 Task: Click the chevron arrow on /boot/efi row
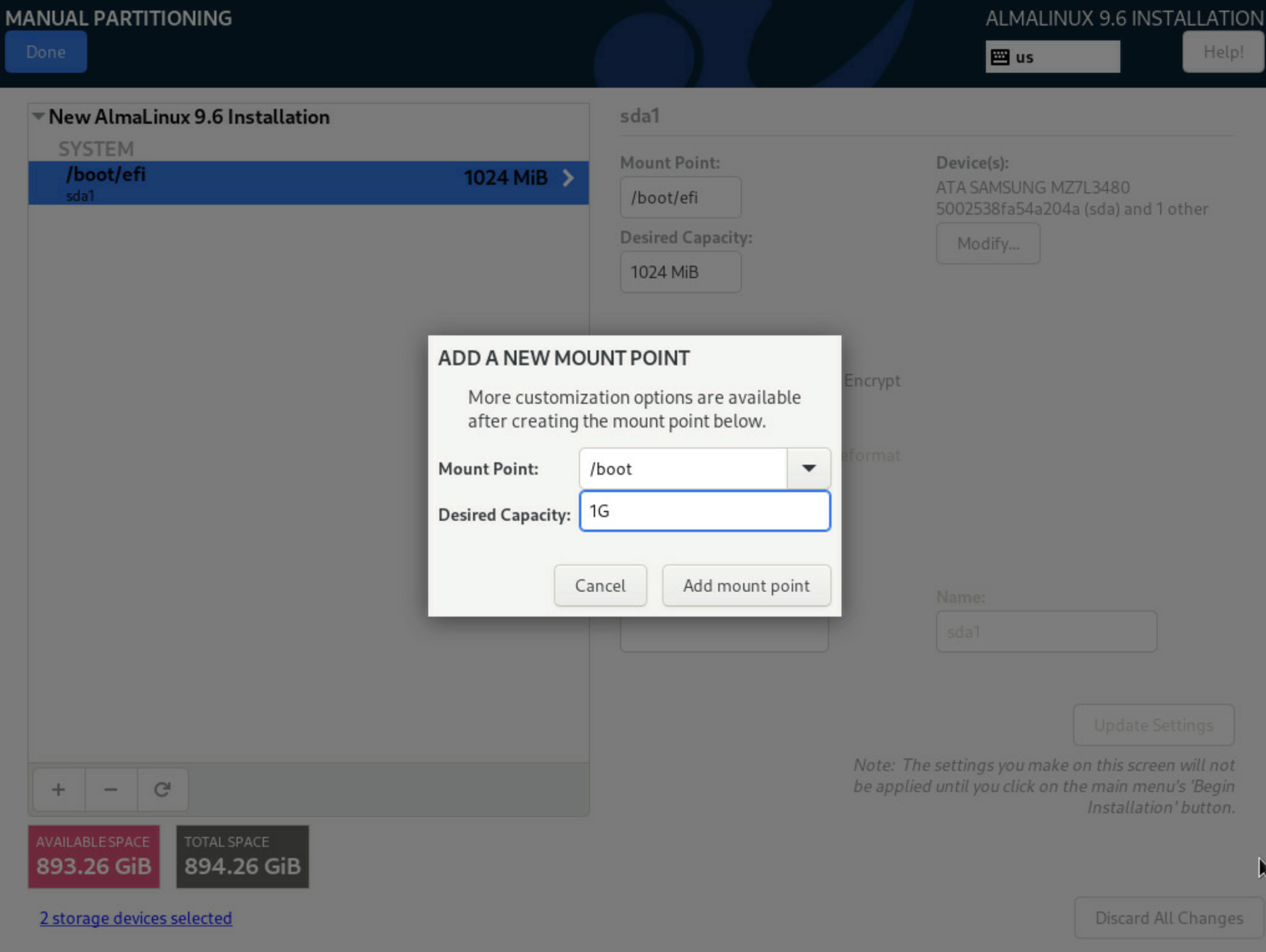568,178
